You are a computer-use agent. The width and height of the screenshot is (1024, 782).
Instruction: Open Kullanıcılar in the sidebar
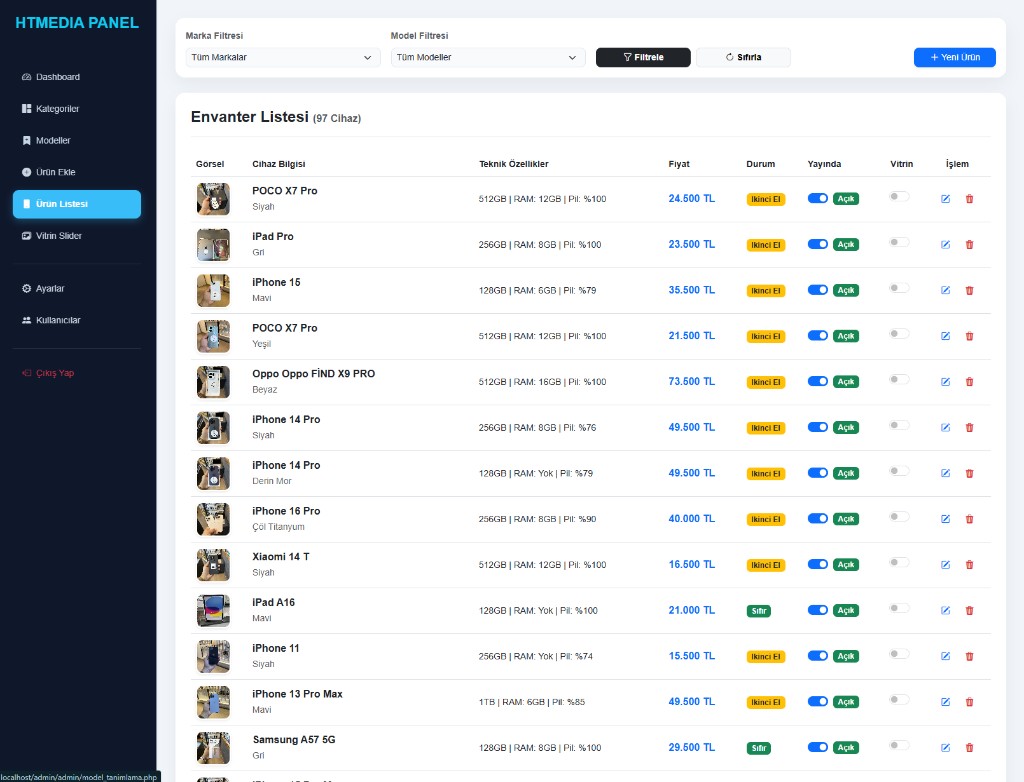[77, 320]
